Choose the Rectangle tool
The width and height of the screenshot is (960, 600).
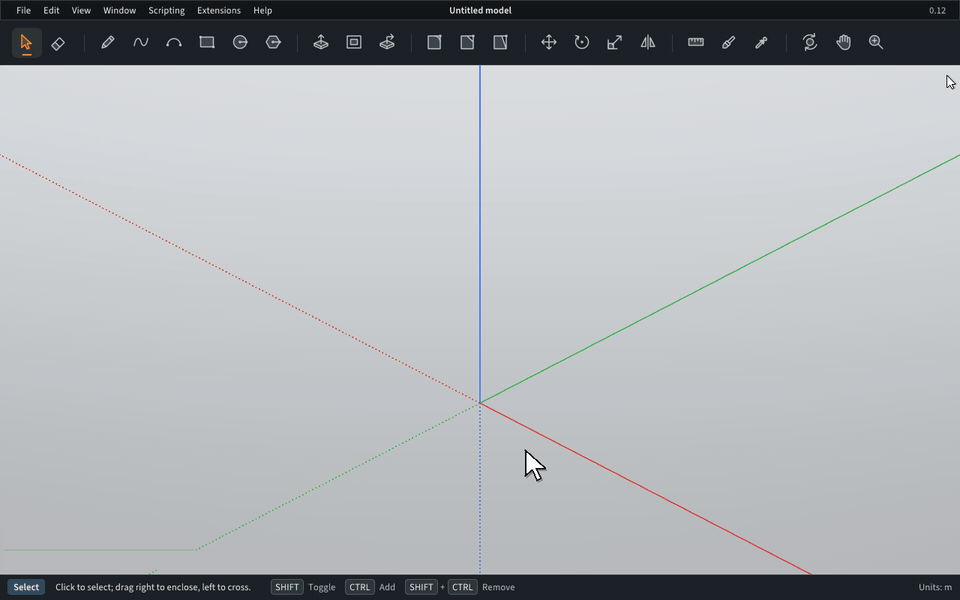[207, 42]
